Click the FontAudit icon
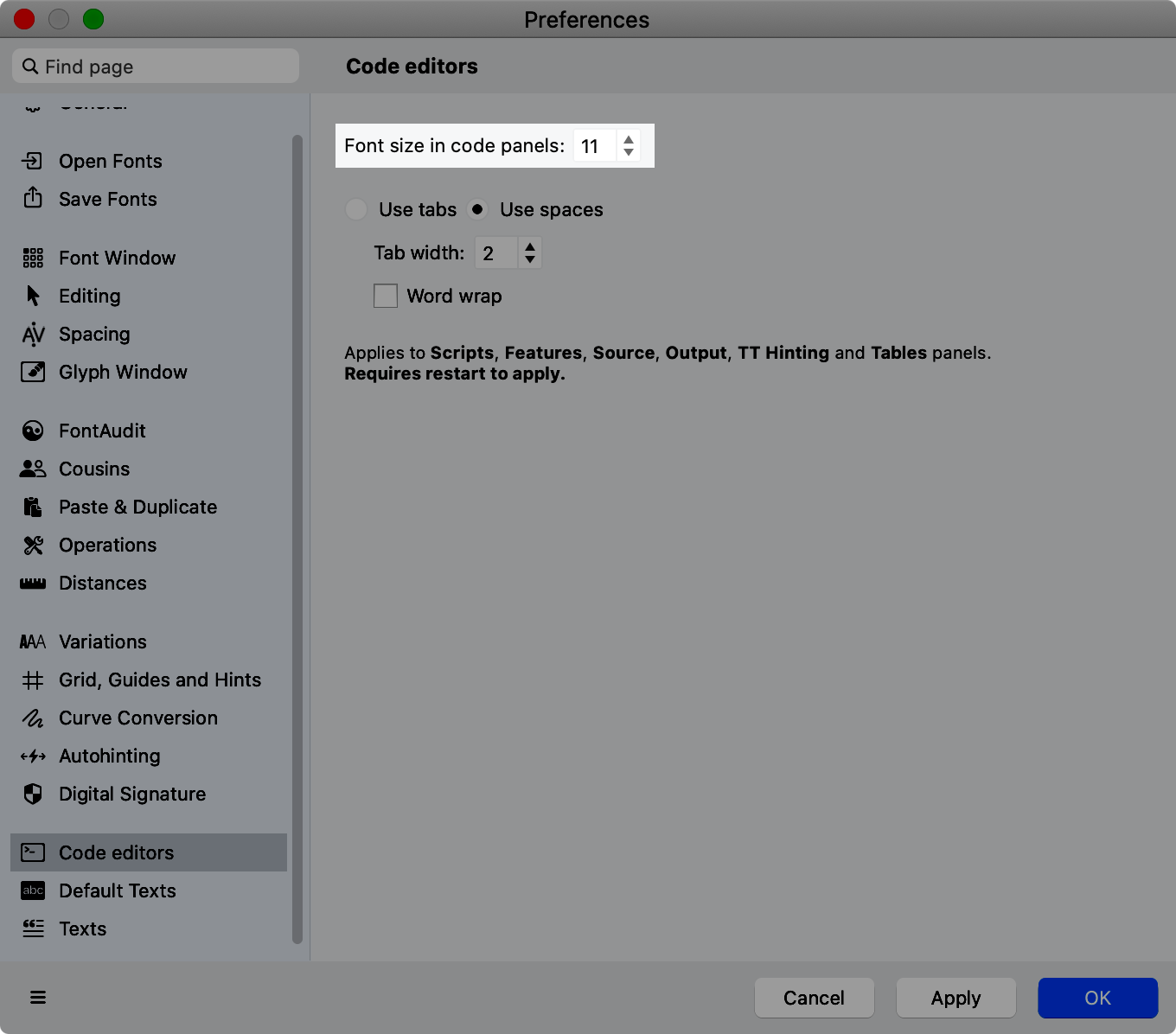 click(33, 431)
